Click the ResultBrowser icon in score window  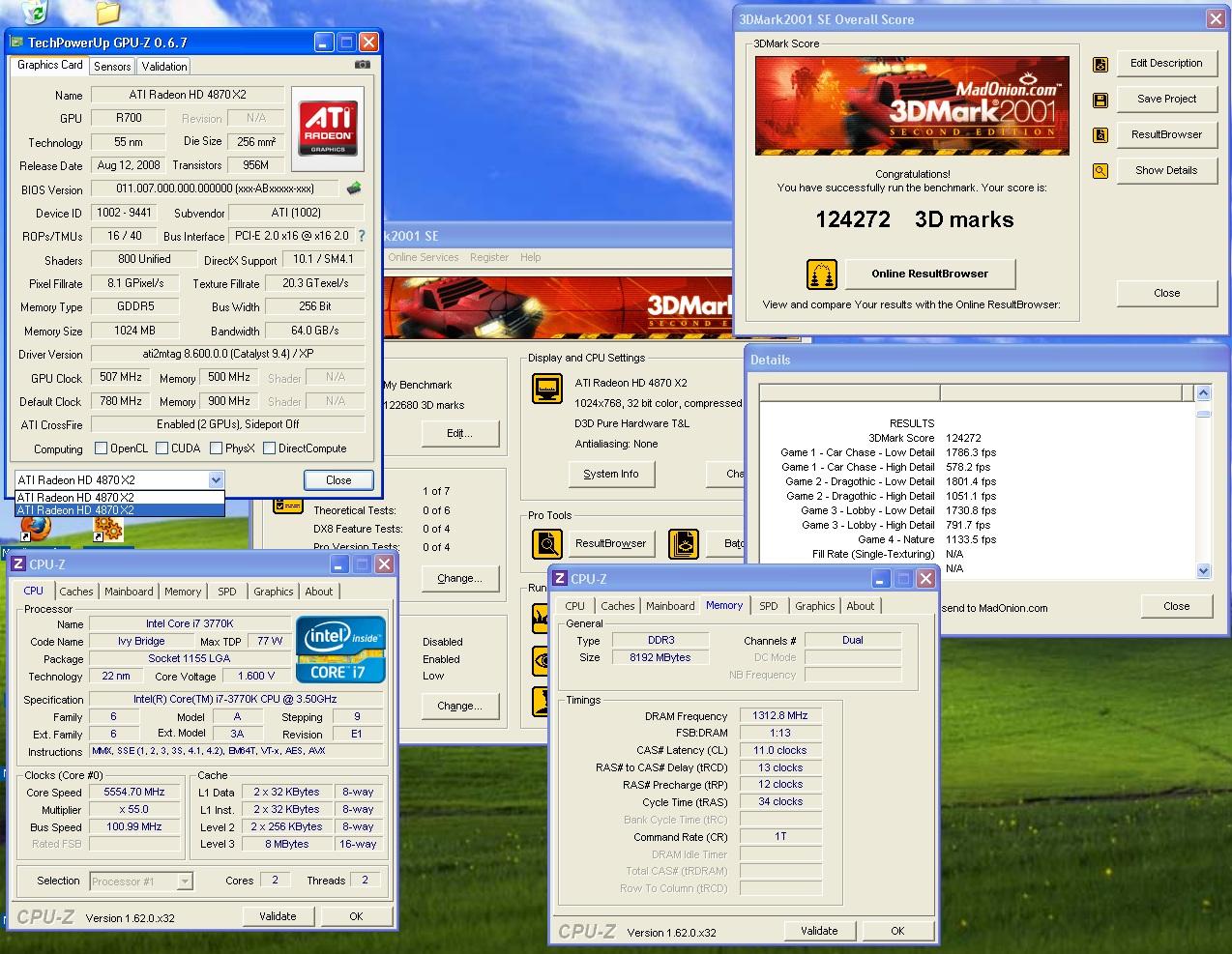click(1100, 135)
